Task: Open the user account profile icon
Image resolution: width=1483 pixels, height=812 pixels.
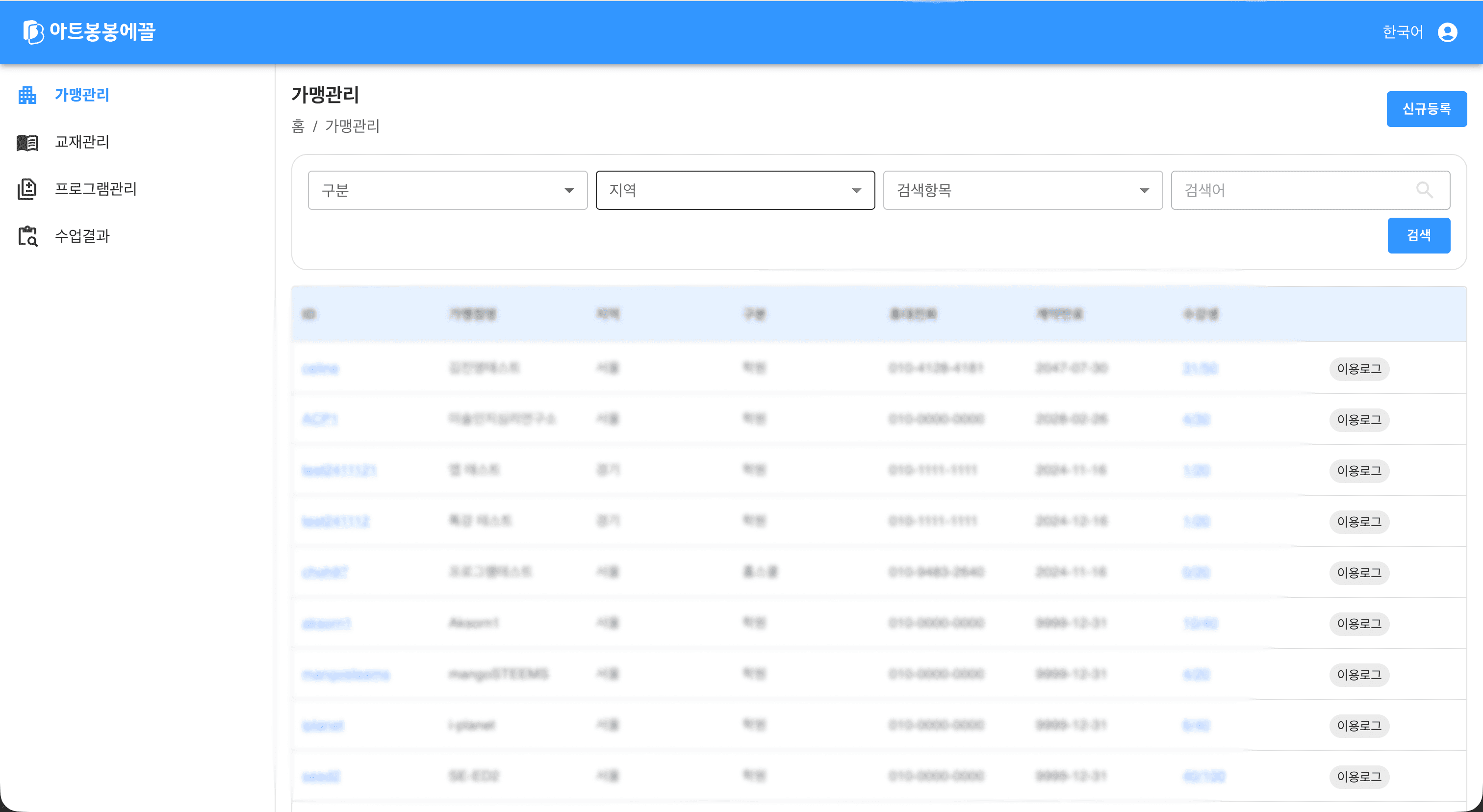Action: point(1447,32)
